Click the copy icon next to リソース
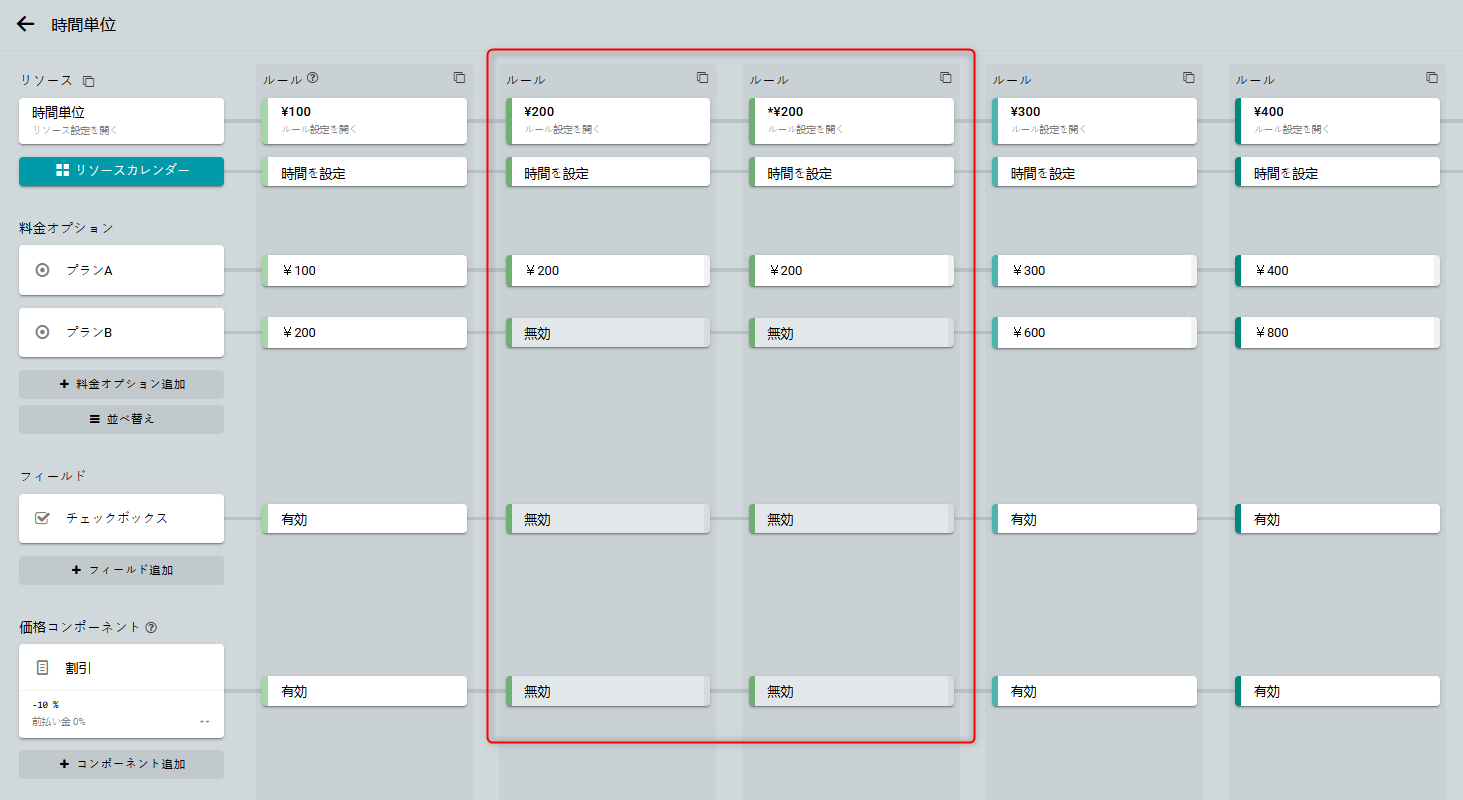Image resolution: width=1463 pixels, height=800 pixels. 88,80
